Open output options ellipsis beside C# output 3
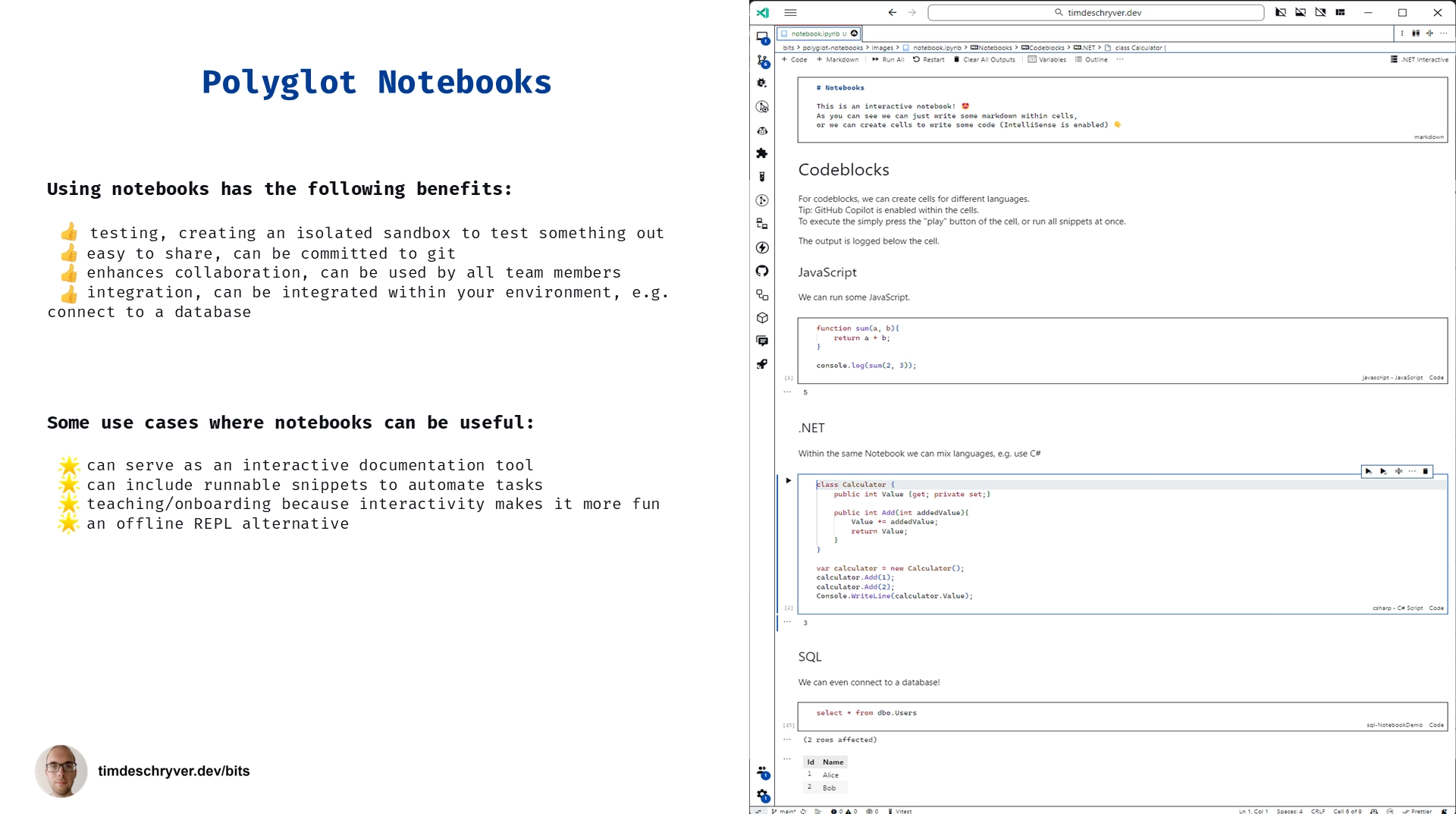 (x=787, y=622)
